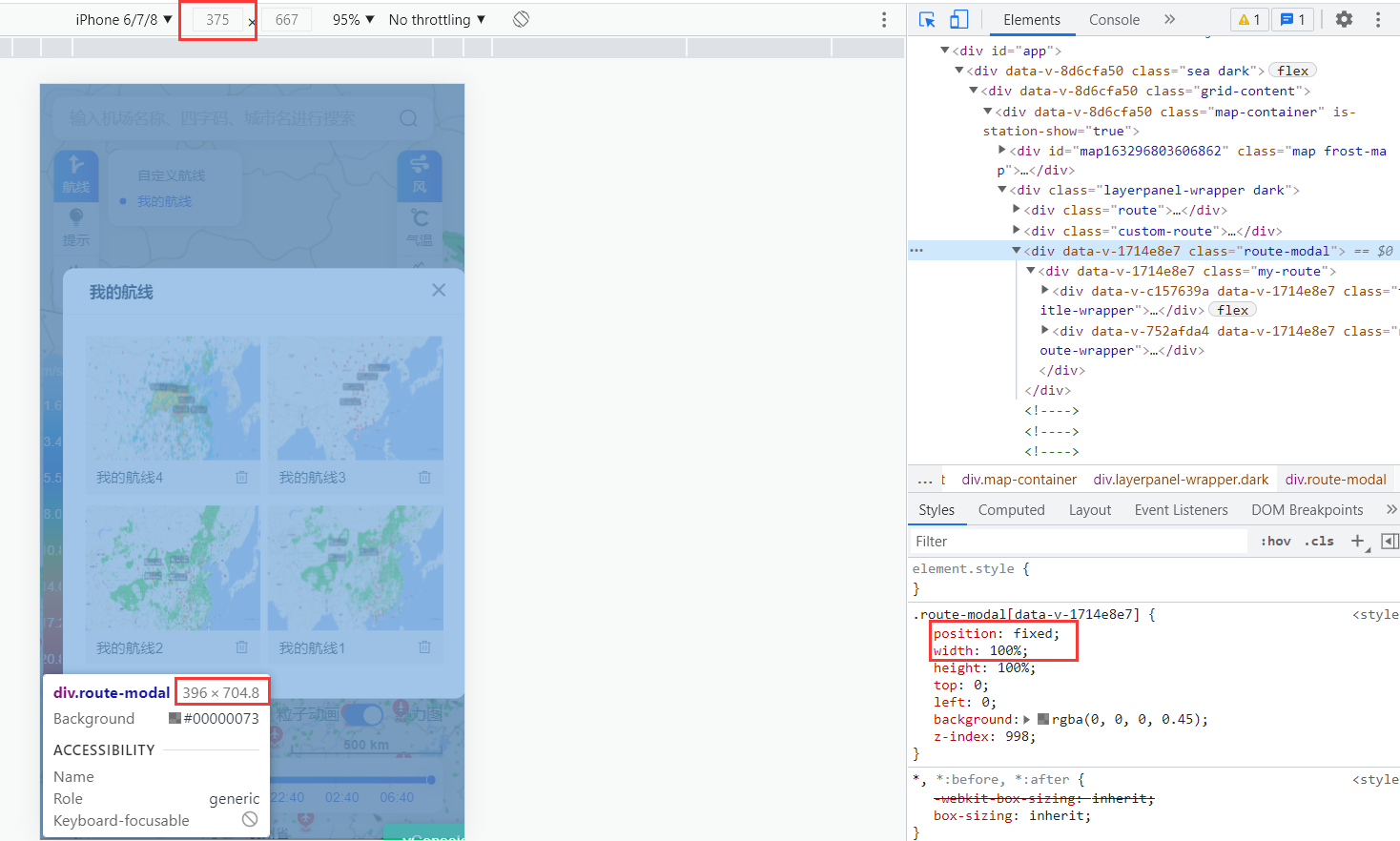The width and height of the screenshot is (1400, 841).
Task: Expand the div class="route" node
Action: [x=1017, y=210]
